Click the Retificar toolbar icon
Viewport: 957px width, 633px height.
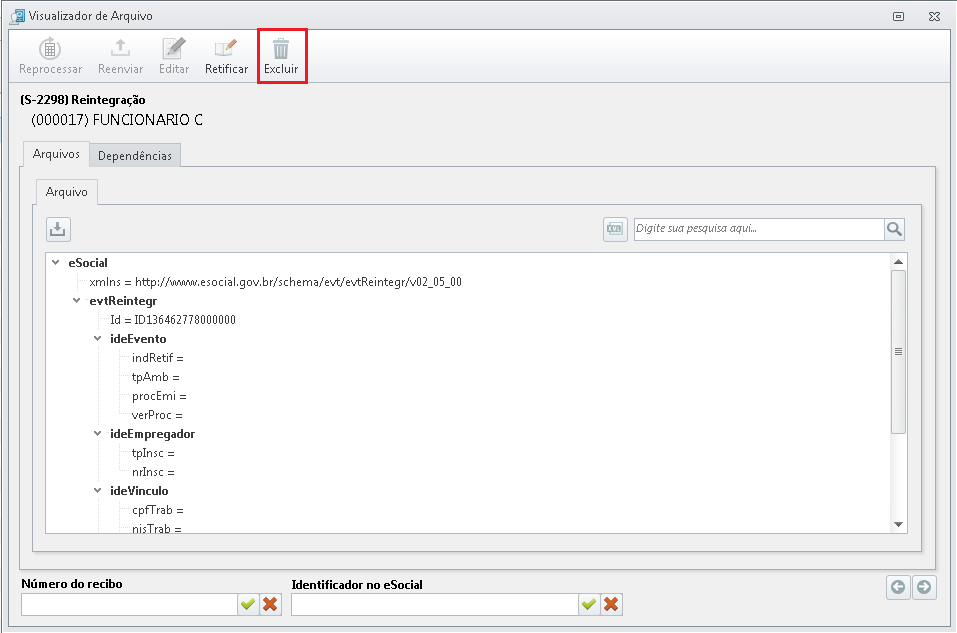pos(226,48)
